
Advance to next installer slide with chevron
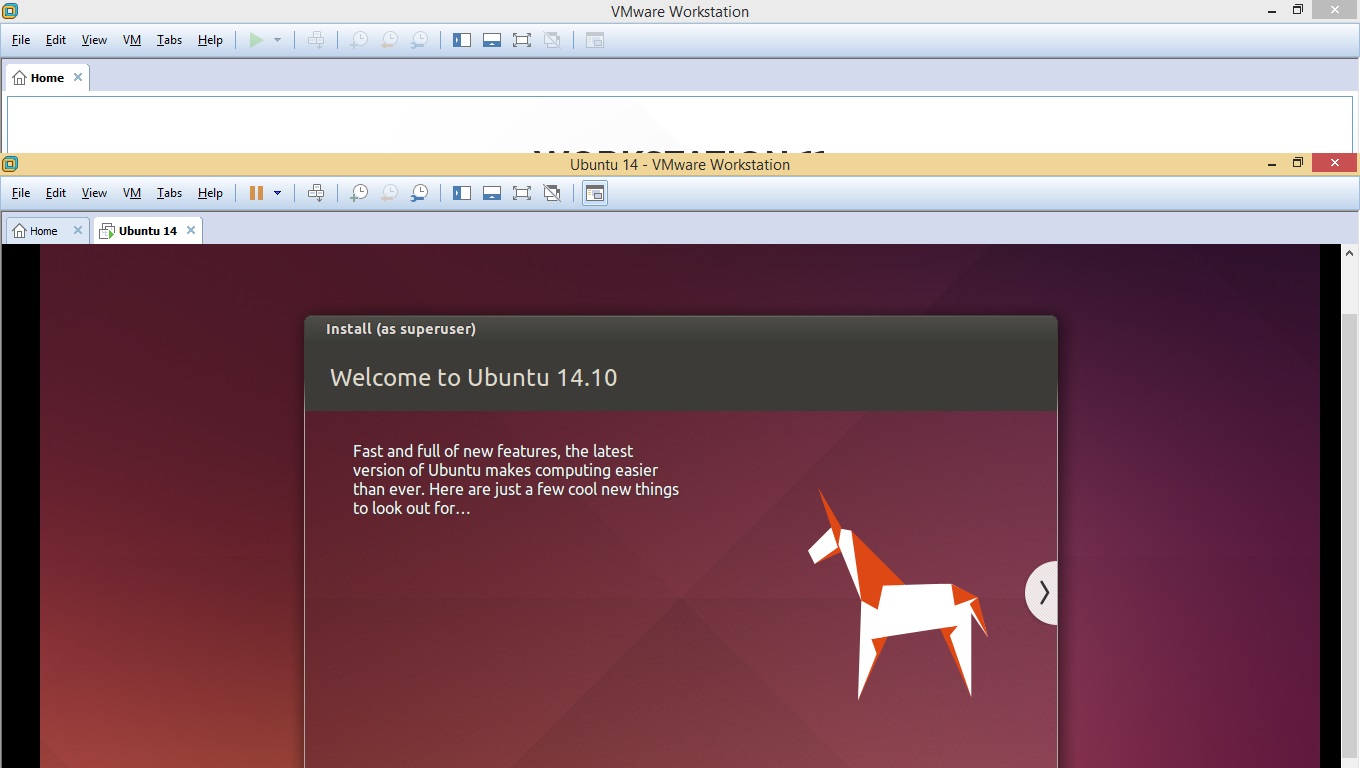[1042, 592]
